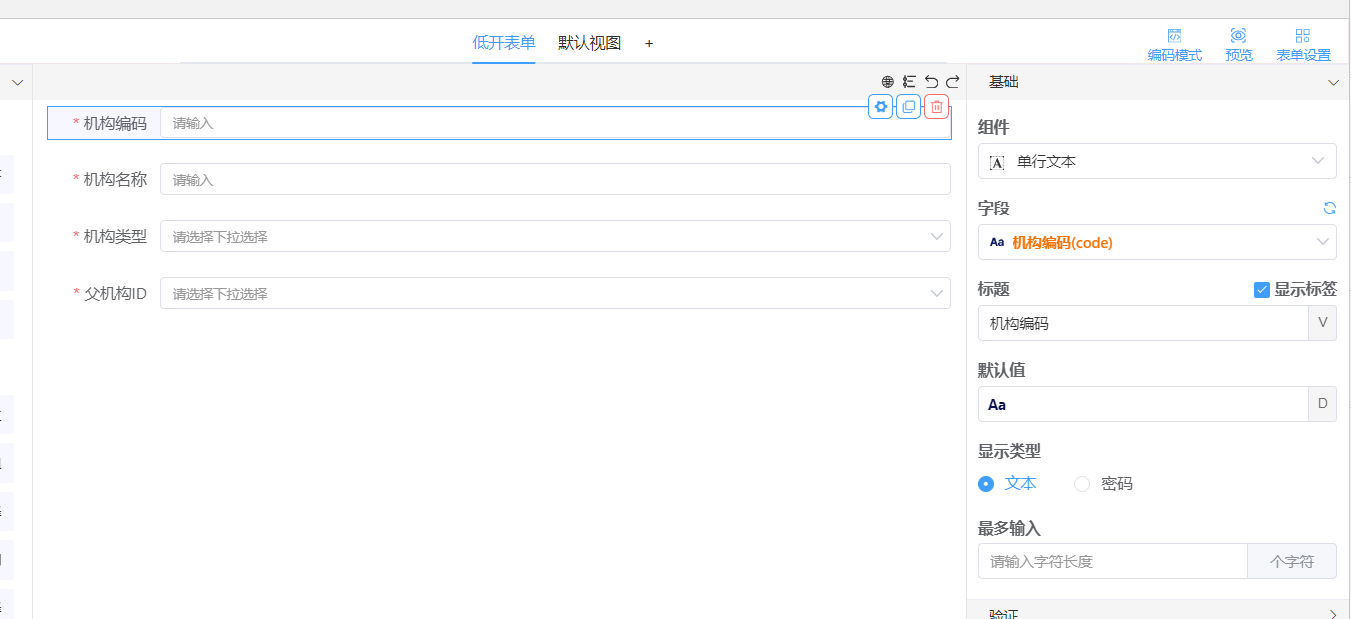Click the 最多输入 character length field
This screenshot has width=1351, height=619.
[x=1112, y=562]
